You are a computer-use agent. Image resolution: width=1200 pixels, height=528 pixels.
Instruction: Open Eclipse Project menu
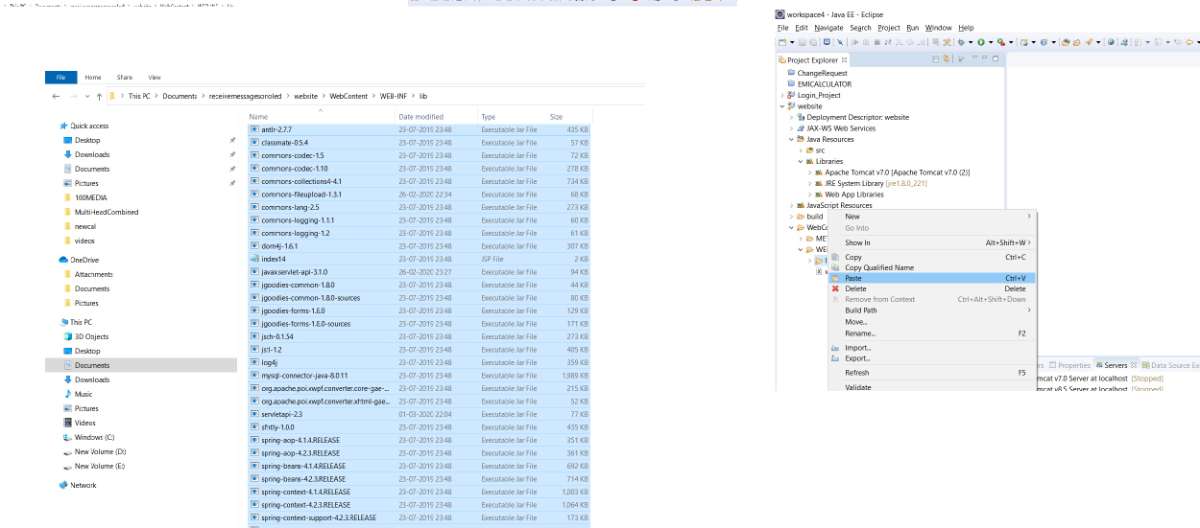click(x=889, y=28)
